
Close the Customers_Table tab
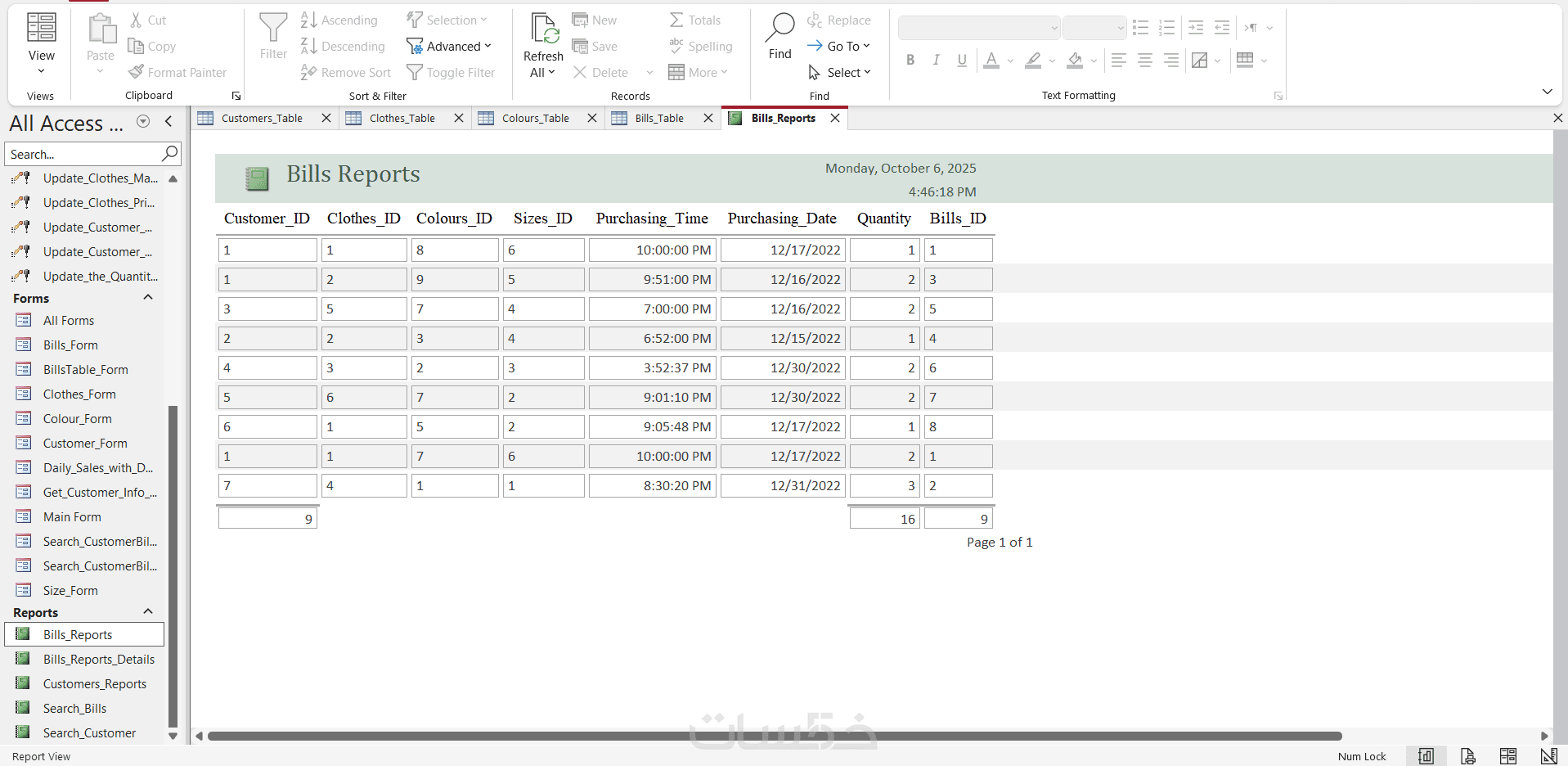pos(326,118)
